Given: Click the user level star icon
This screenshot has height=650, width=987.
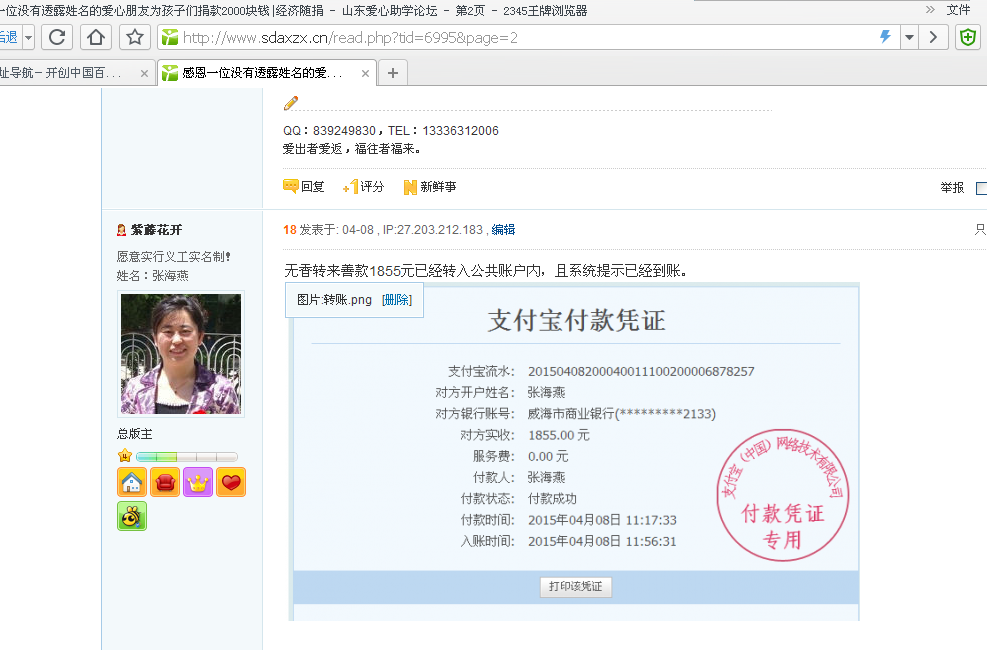Looking at the screenshot, I should point(125,456).
